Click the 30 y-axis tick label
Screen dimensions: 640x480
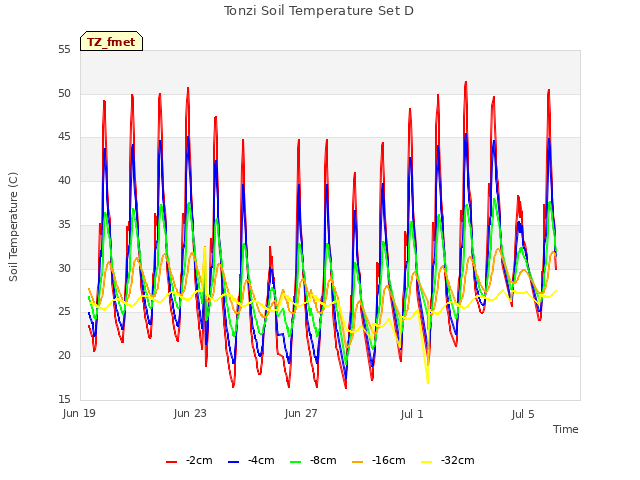[64, 268]
